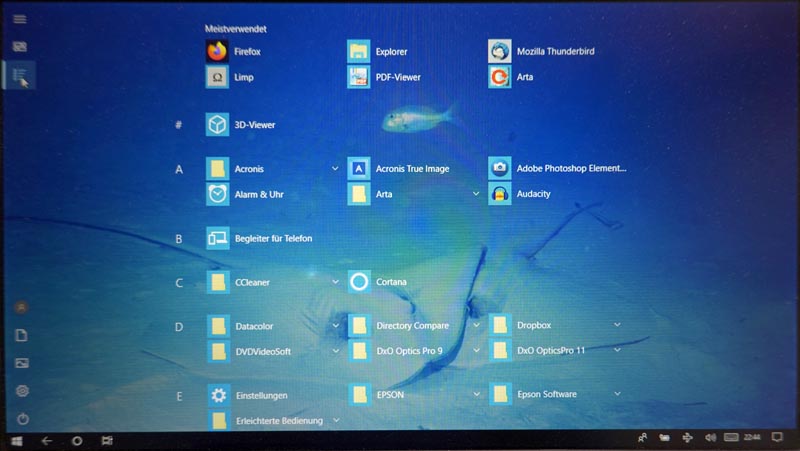Viewport: 800px width, 451px height.
Task: Expand the Acronis folder
Action: [335, 168]
